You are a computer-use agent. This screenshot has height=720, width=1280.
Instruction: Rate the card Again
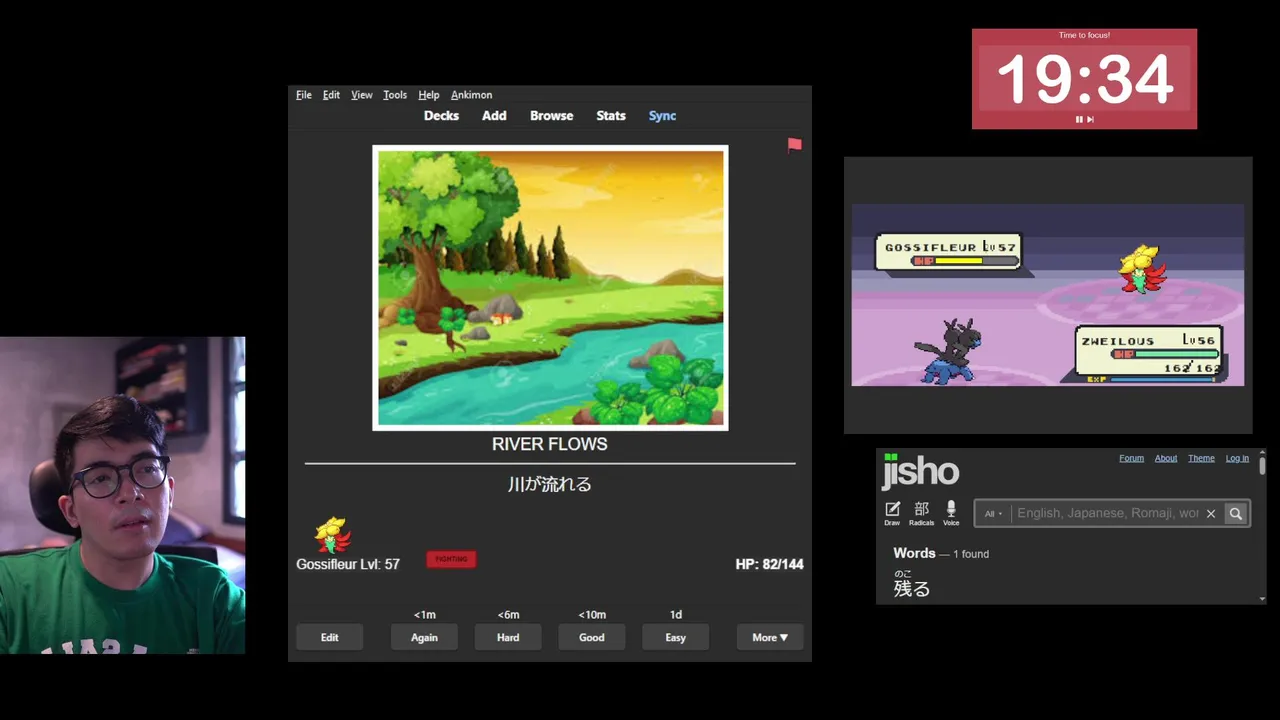[x=424, y=637]
